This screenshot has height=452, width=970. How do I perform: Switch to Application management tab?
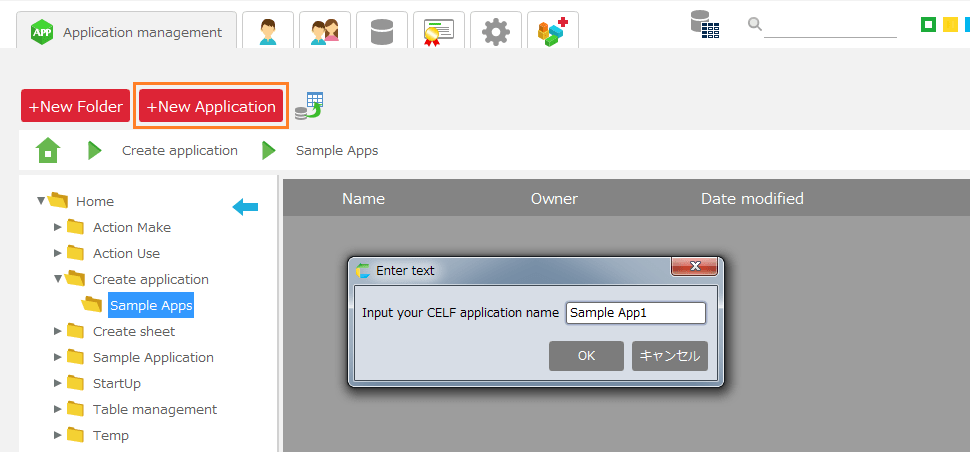(127, 31)
